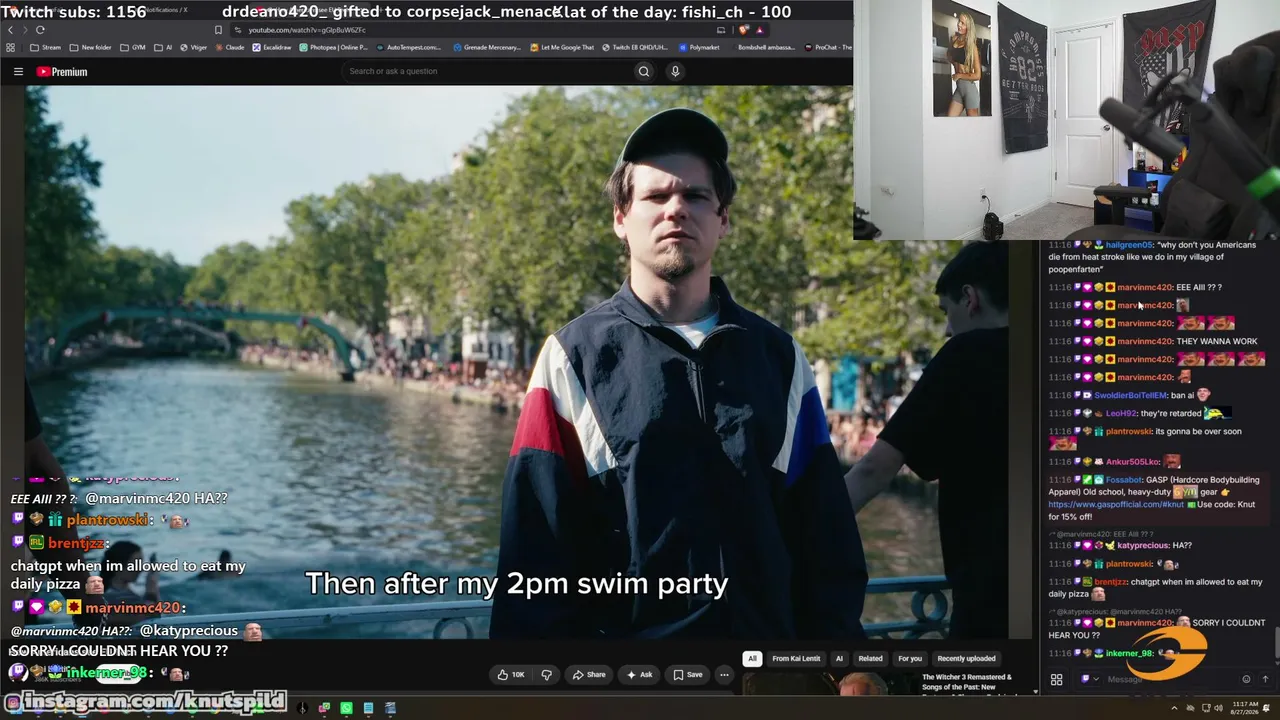Open the more actions three-dot menu
Viewport: 1280px width, 720px height.
724,675
